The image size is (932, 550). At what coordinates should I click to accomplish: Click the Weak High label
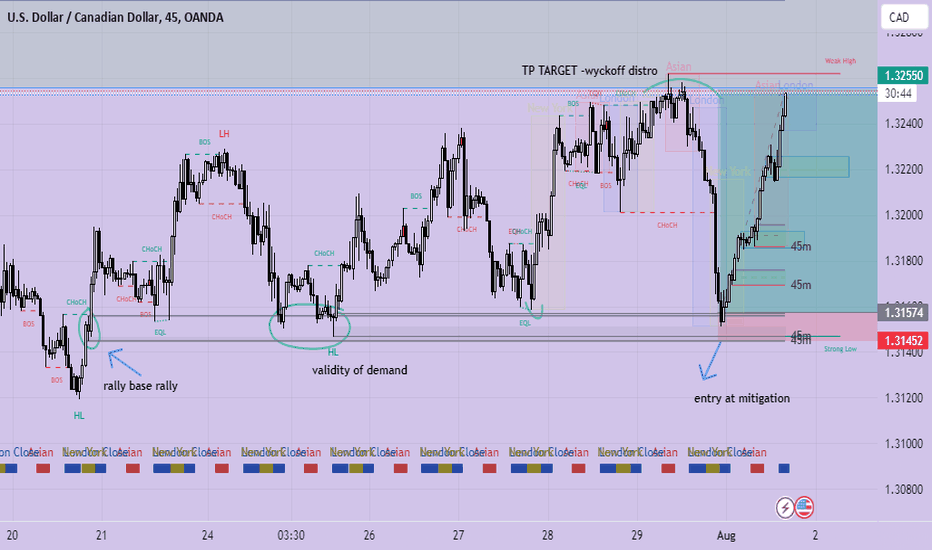[840, 61]
